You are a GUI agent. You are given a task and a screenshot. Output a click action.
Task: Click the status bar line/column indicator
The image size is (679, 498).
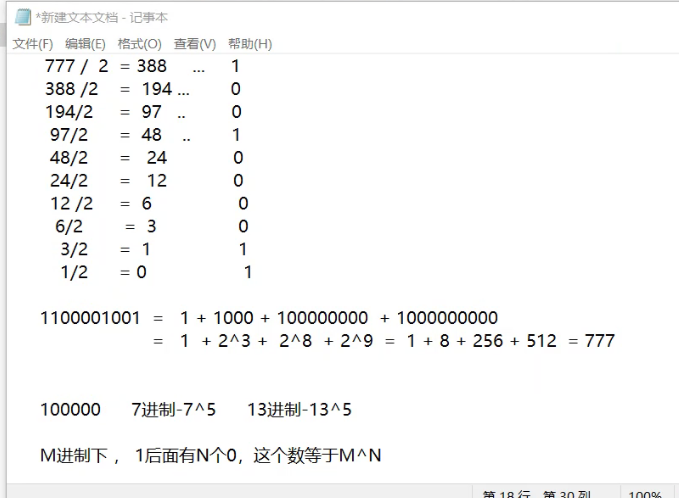[537, 494]
